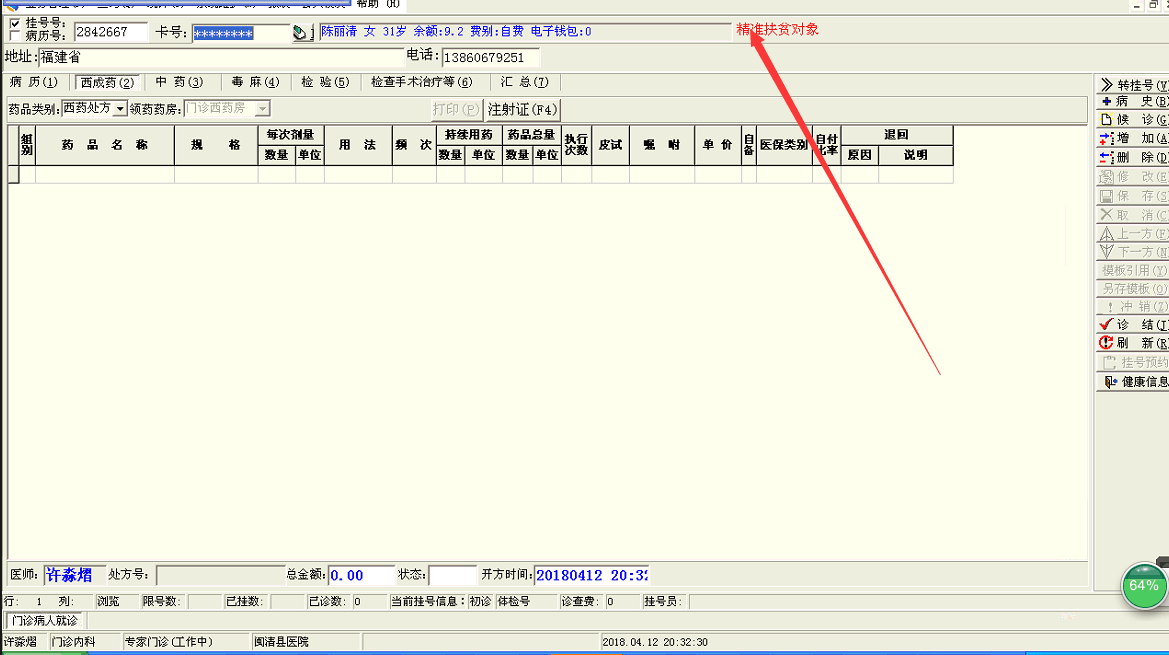Viewport: 1169px width, 655px height.
Task: Click the 单价 column header
Action: [718, 145]
